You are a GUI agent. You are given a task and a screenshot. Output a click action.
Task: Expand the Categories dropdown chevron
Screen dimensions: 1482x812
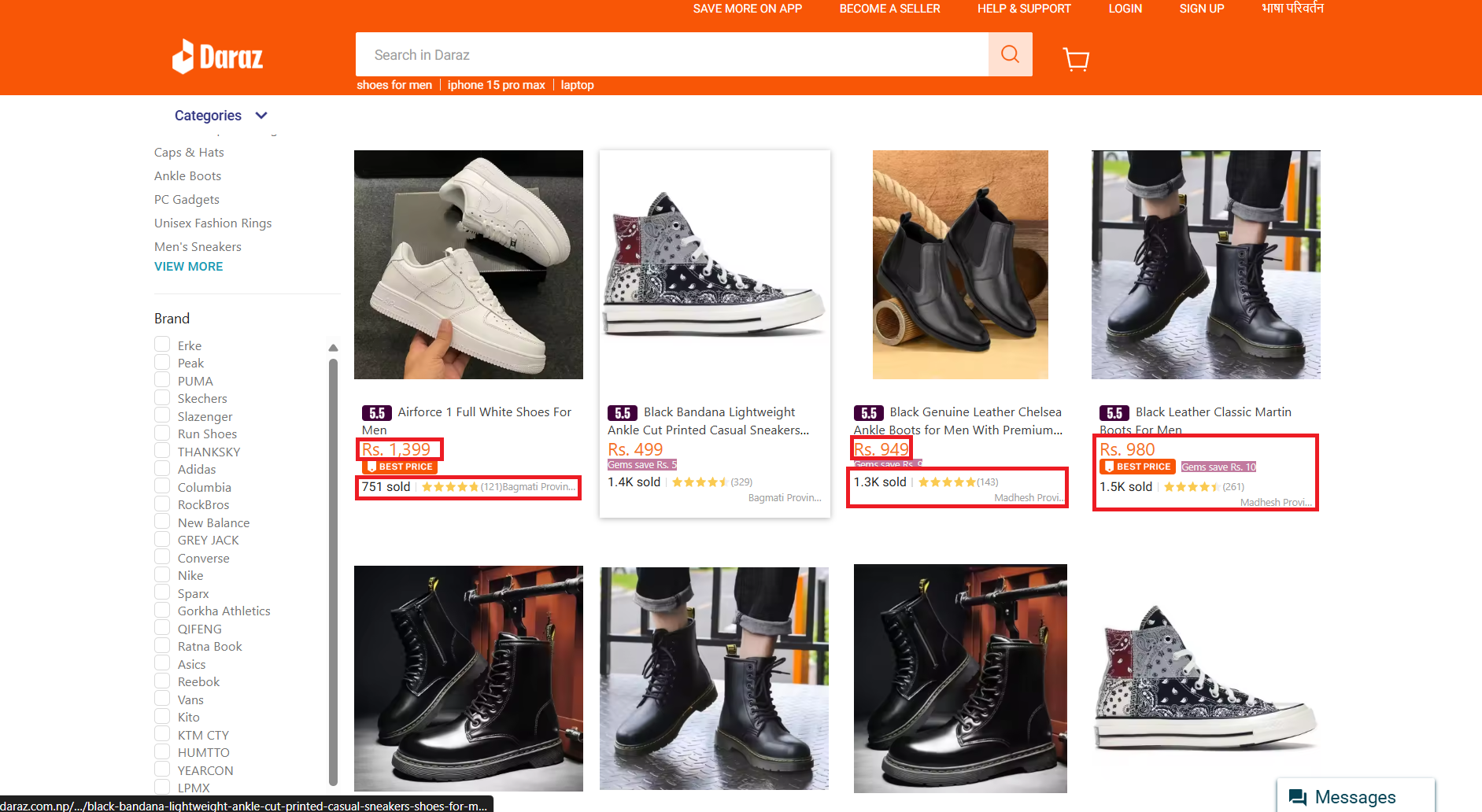pyautogui.click(x=261, y=116)
